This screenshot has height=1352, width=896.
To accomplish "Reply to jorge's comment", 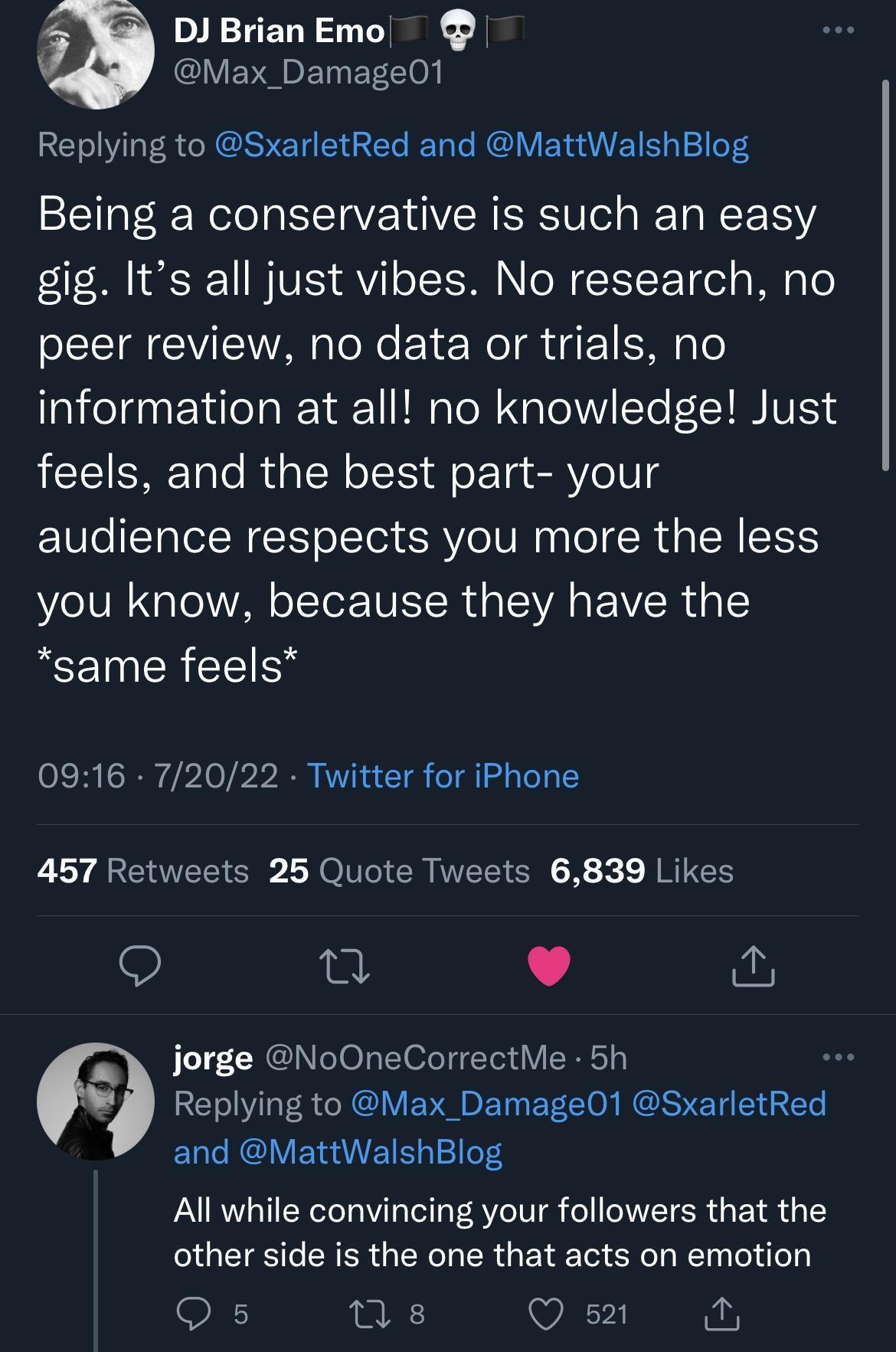I will point(198,1311).
